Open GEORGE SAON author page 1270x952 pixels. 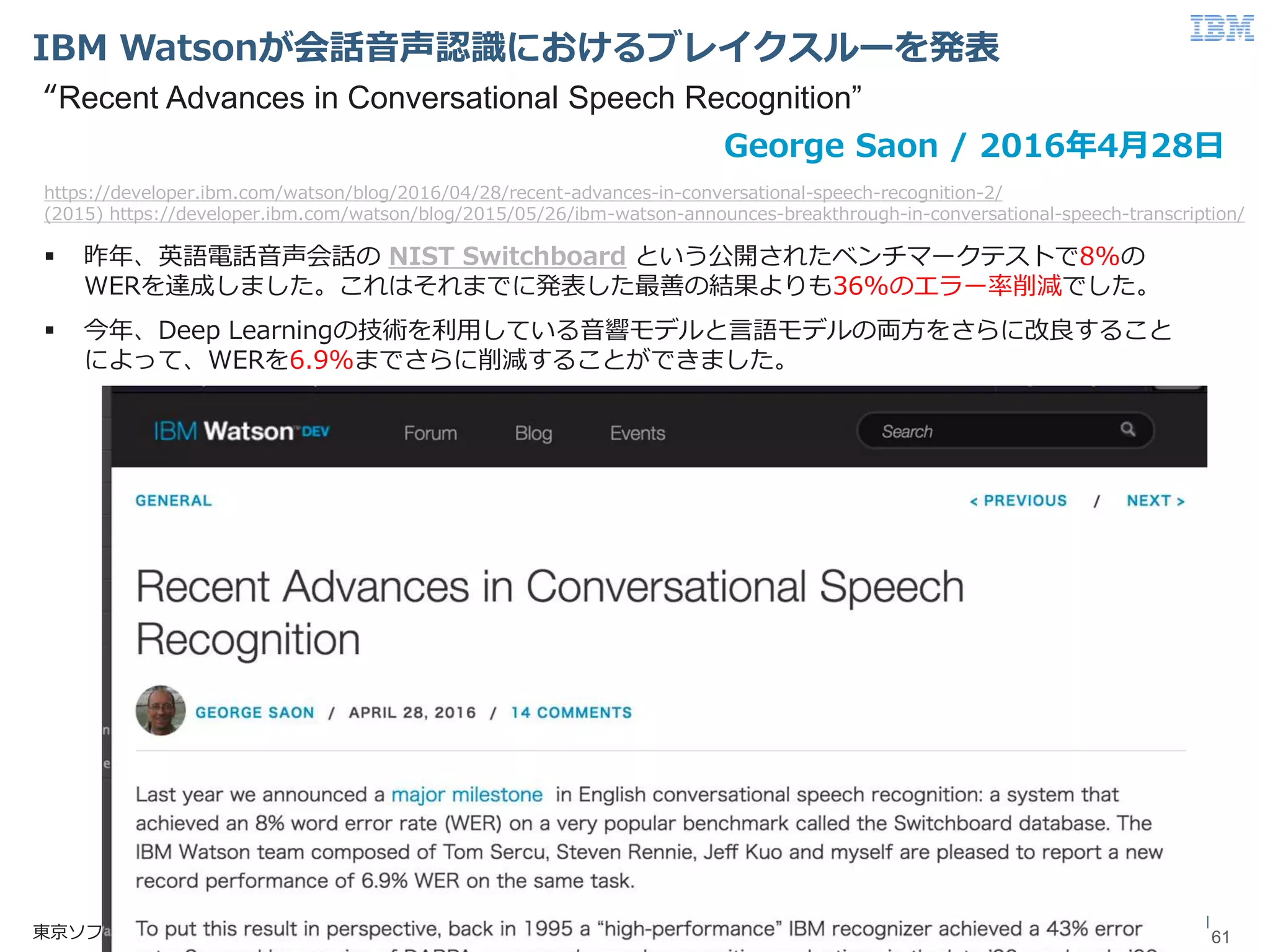tap(255, 712)
